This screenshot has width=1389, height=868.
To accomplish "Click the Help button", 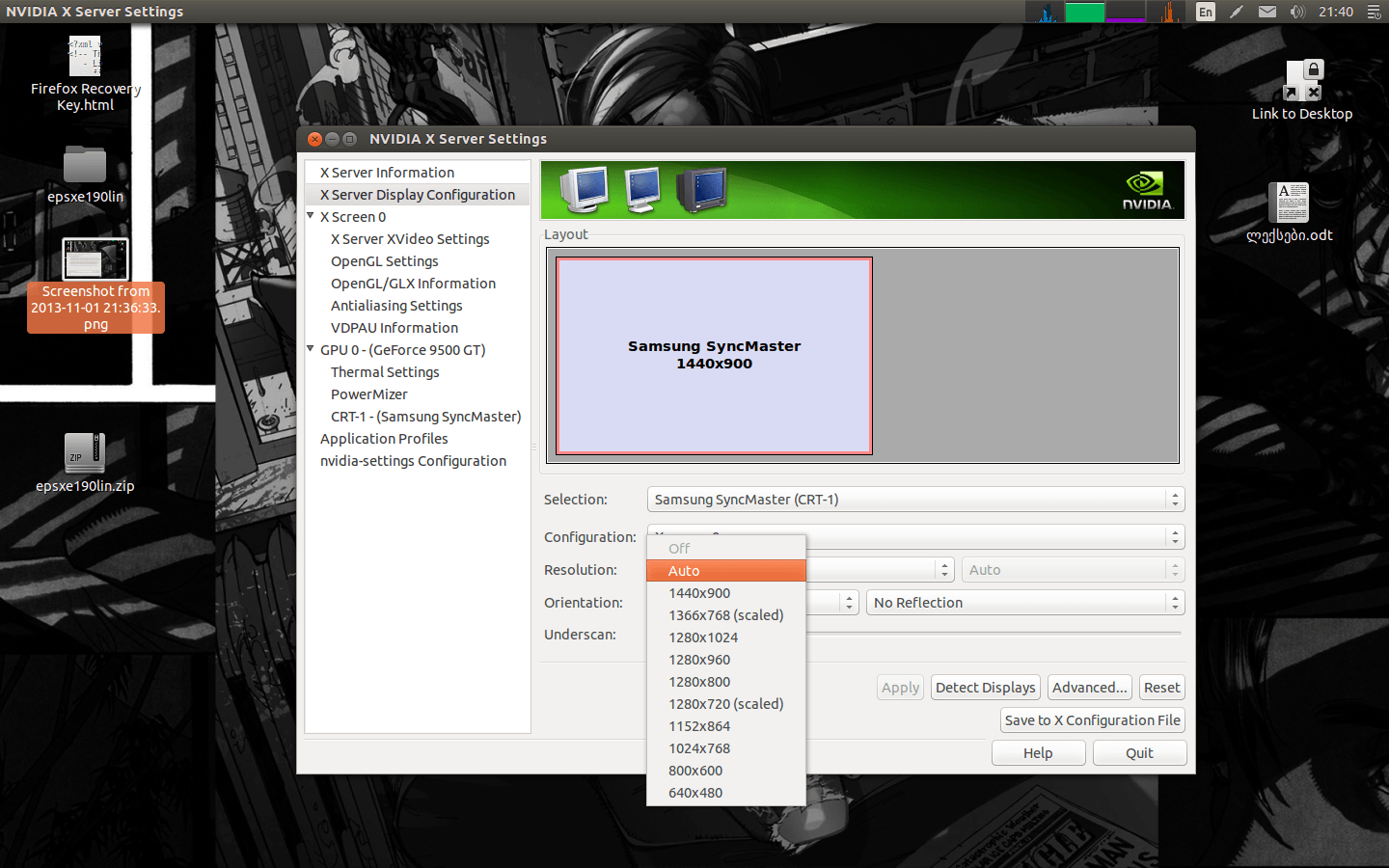I will click(1038, 753).
